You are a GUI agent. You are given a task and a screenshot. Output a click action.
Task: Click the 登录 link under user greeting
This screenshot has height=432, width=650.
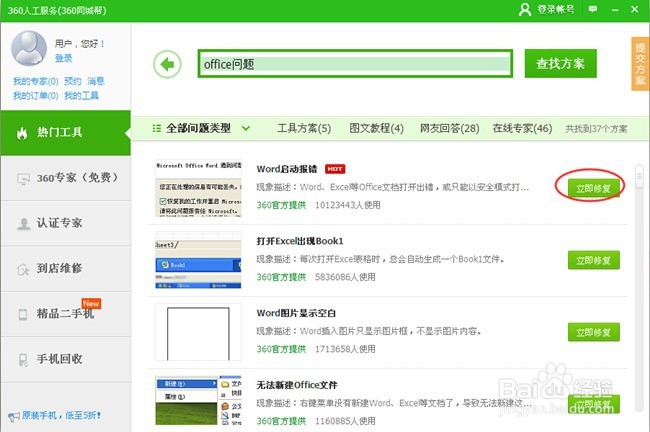(x=63, y=58)
